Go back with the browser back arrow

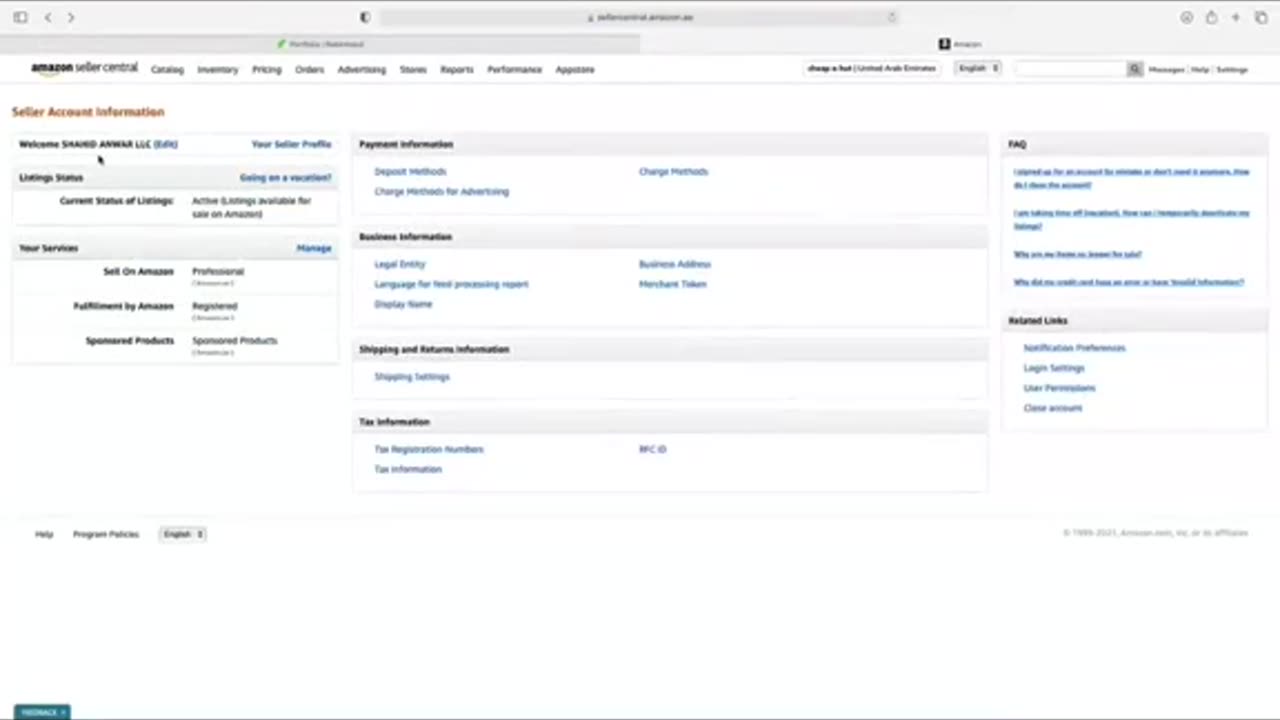click(48, 17)
